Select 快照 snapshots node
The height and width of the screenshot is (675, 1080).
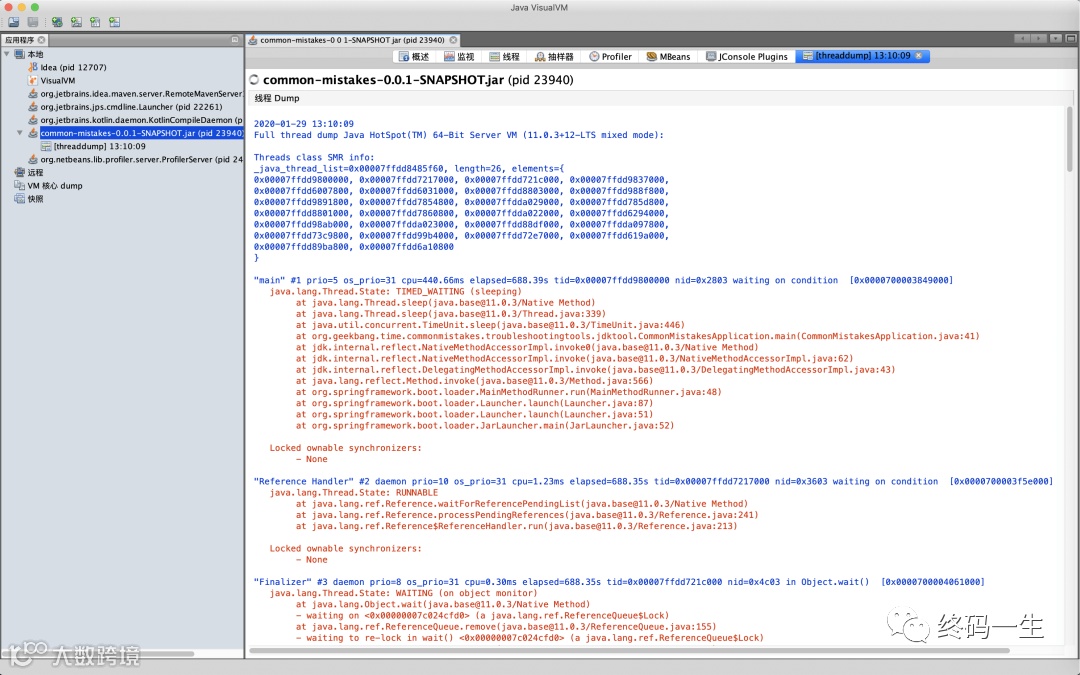pos(35,198)
